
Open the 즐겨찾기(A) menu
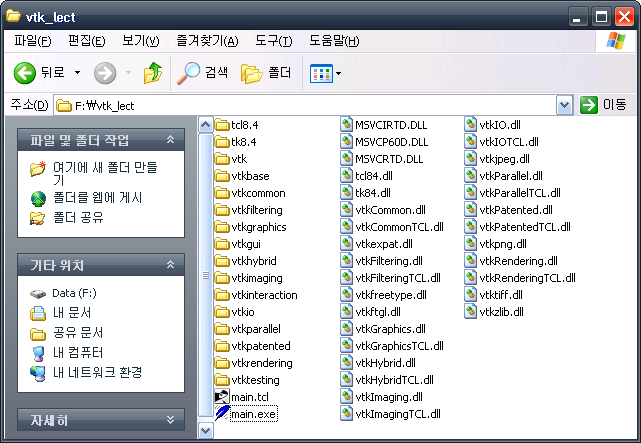pyautogui.click(x=207, y=41)
